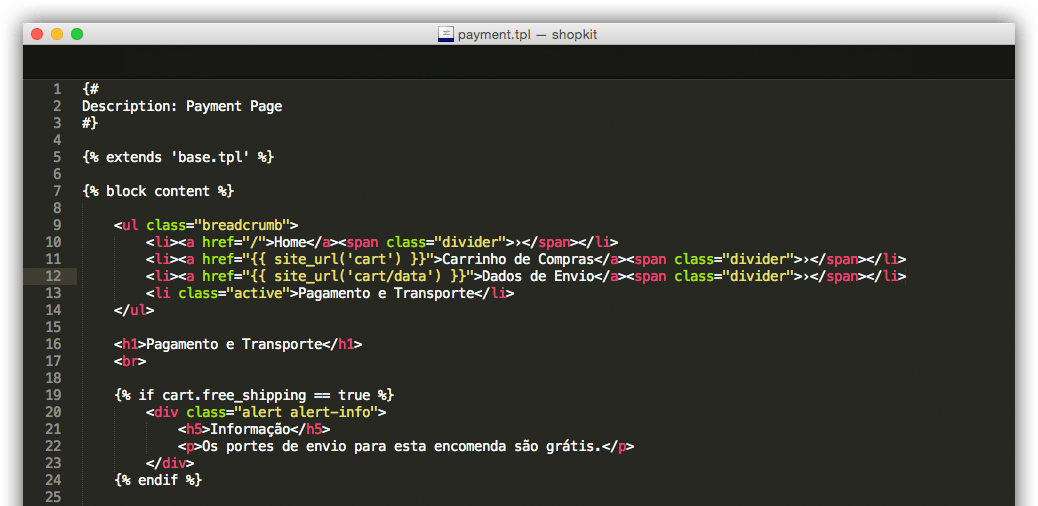Viewport: 1038px width, 506px height.
Task: Click the title text 'payment.tpl — shopkit'
Action: (528, 34)
